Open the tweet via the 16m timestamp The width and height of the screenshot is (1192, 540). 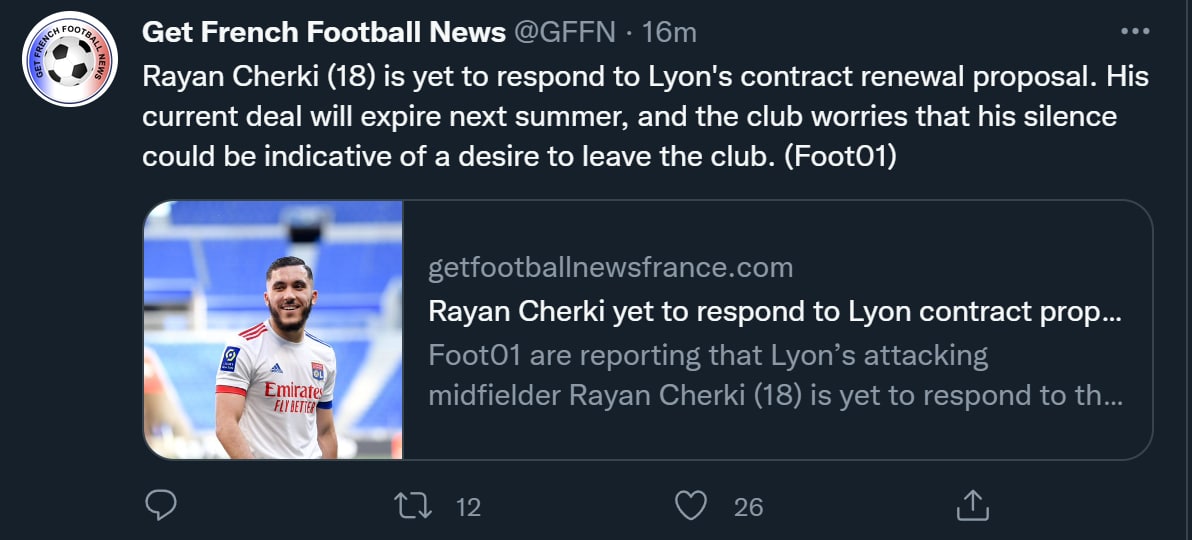coord(669,32)
